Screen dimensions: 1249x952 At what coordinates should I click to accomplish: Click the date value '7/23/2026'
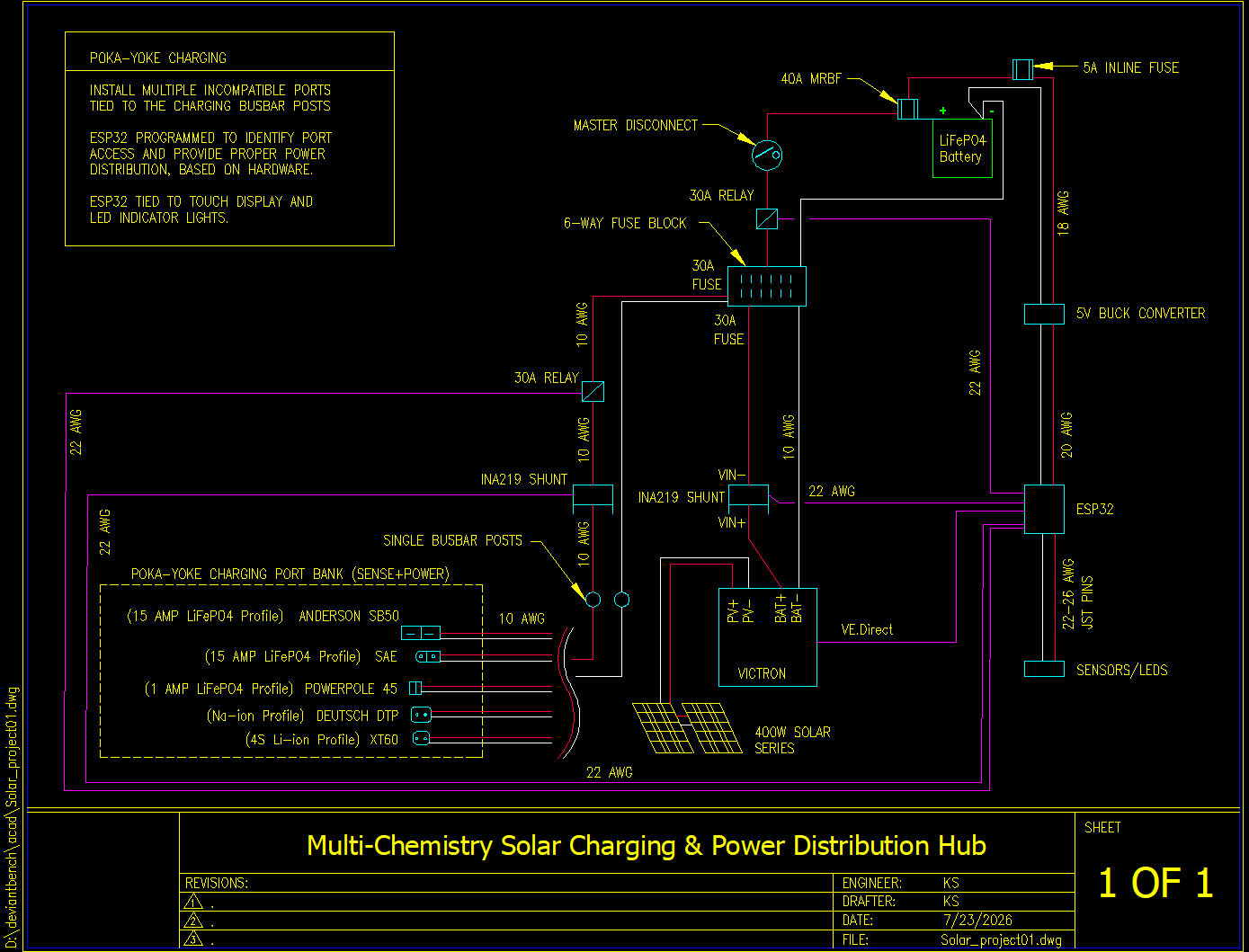pos(977,920)
